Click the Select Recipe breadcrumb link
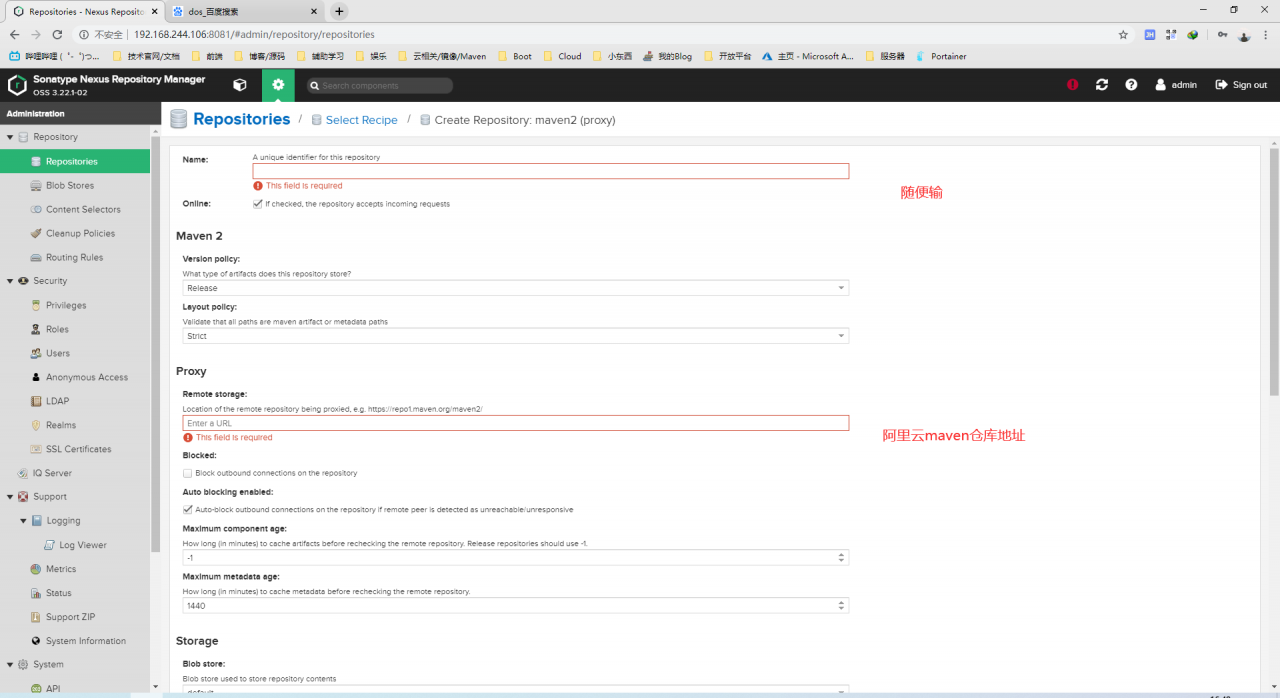Image resolution: width=1280 pixels, height=698 pixels. [x=361, y=120]
